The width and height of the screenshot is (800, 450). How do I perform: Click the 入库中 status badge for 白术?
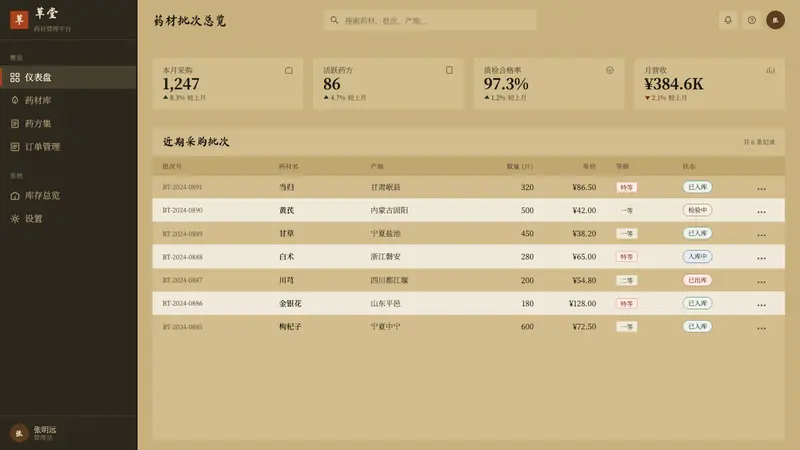coord(697,257)
